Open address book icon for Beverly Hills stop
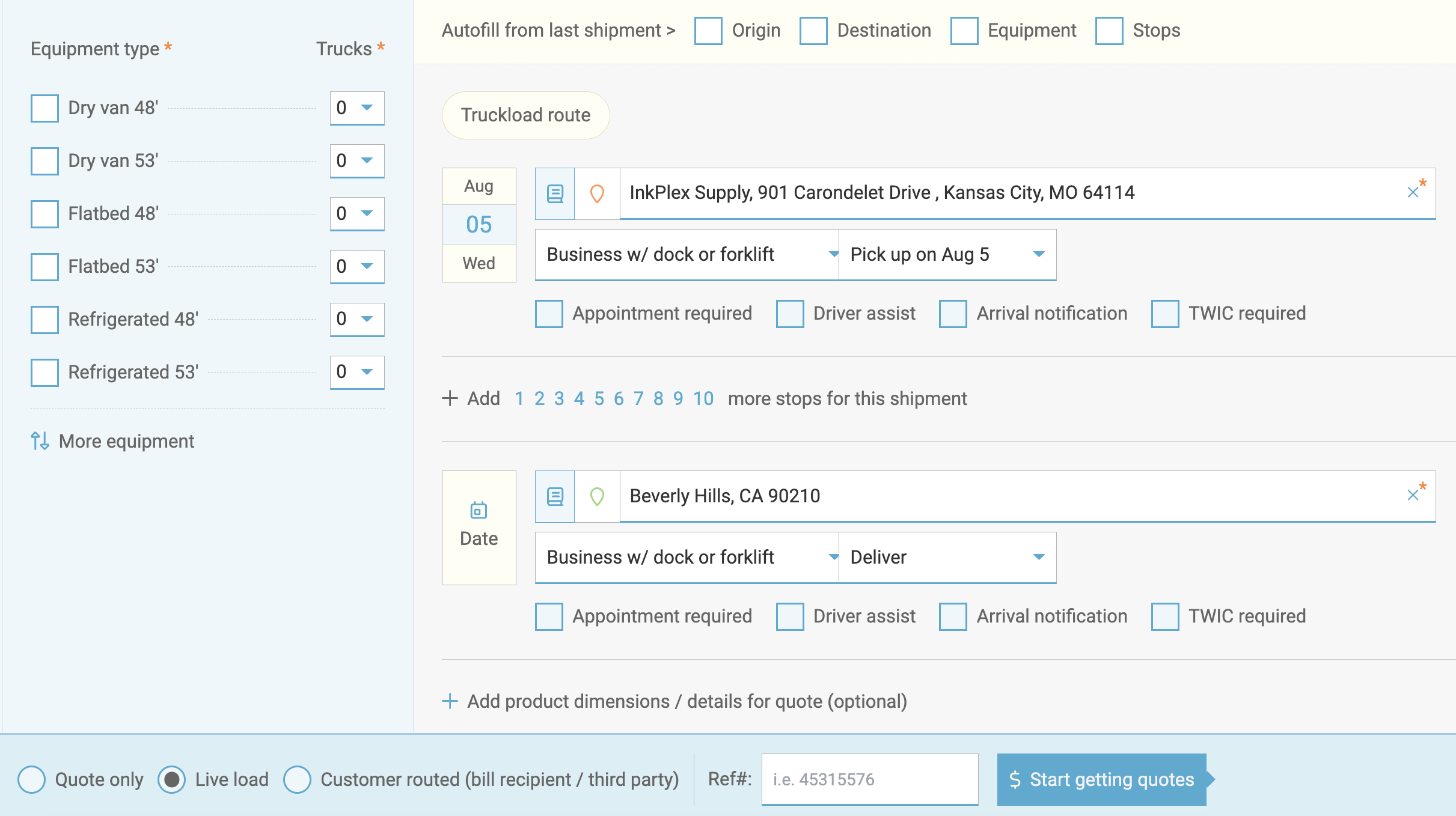Image resolution: width=1456 pixels, height=816 pixels. tap(555, 496)
